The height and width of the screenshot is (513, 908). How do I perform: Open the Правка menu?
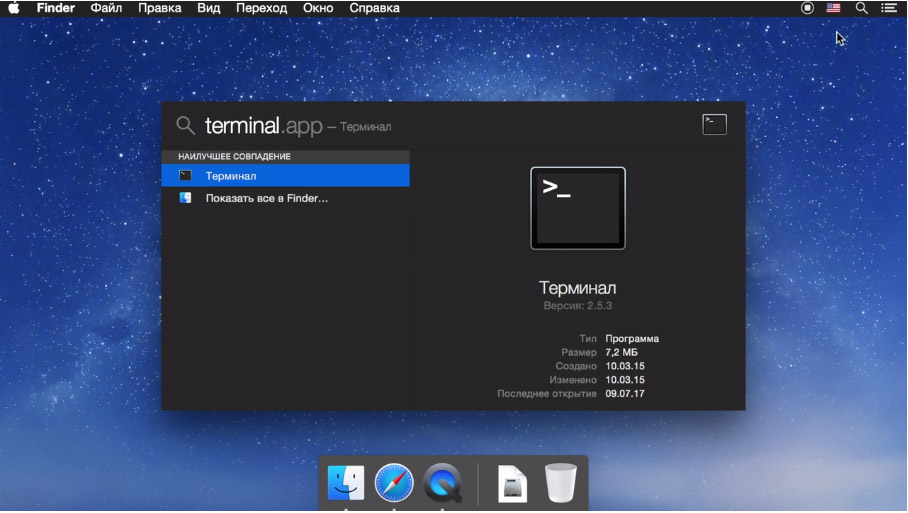click(x=159, y=8)
